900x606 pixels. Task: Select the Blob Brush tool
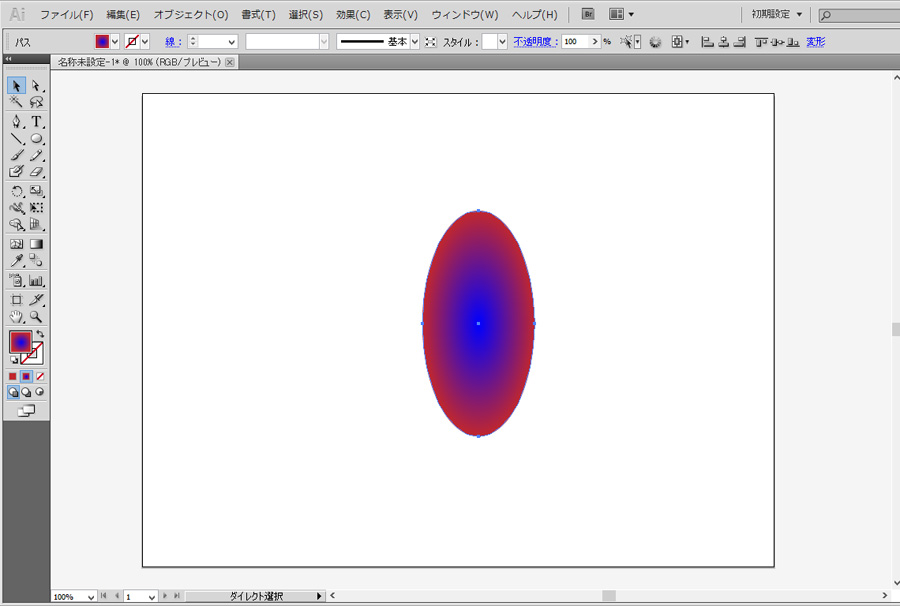click(x=16, y=172)
